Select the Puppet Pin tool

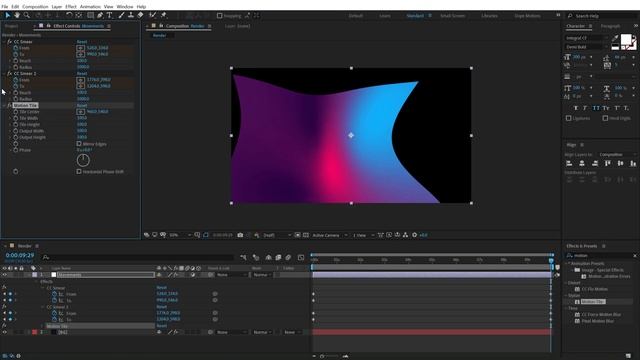pyautogui.click(x=164, y=16)
